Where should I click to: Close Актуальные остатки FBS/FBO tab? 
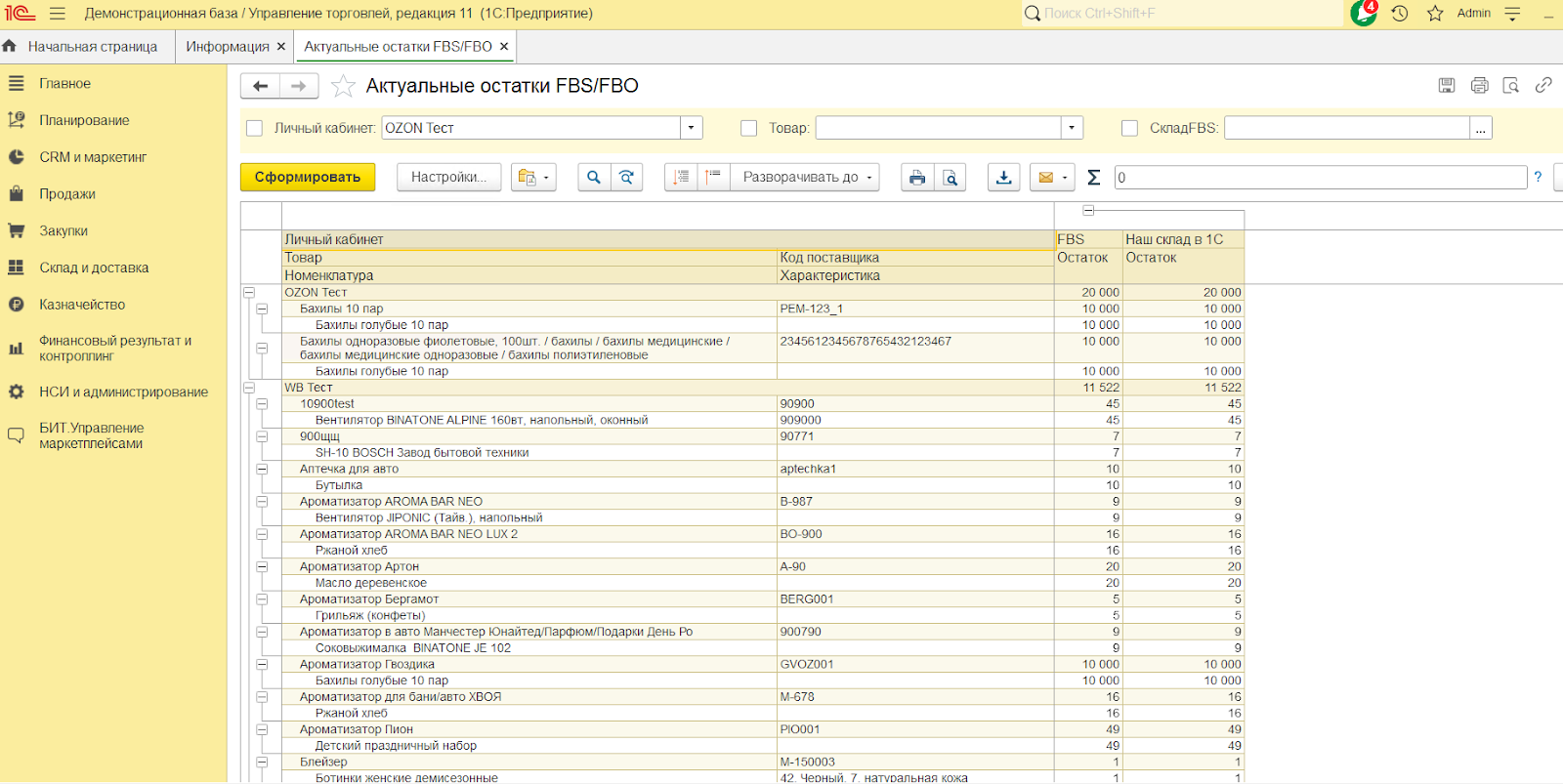point(504,47)
